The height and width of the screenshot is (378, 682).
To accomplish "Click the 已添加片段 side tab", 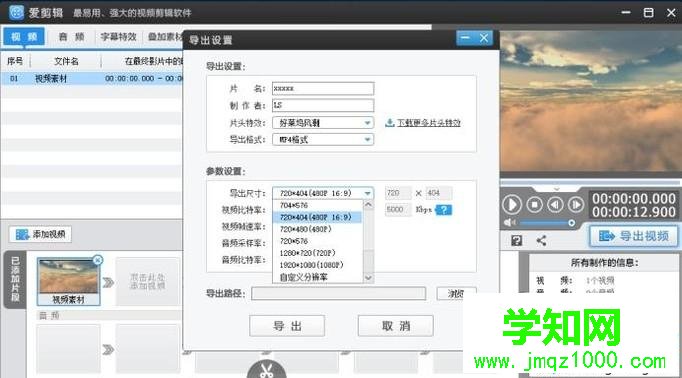I will coord(15,279).
